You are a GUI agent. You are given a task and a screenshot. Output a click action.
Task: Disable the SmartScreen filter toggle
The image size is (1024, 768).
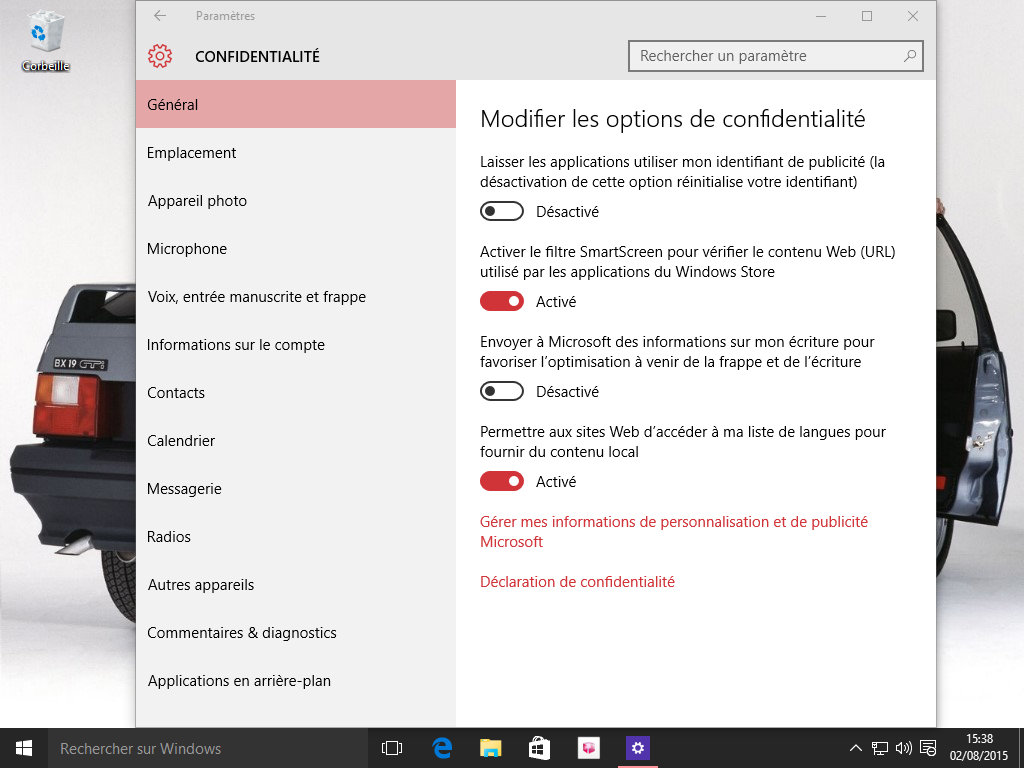pos(502,302)
